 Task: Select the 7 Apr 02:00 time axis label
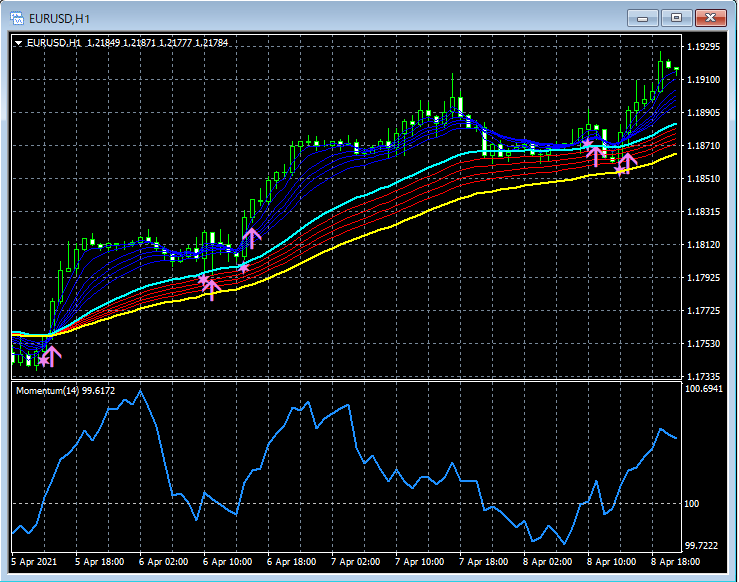point(355,562)
